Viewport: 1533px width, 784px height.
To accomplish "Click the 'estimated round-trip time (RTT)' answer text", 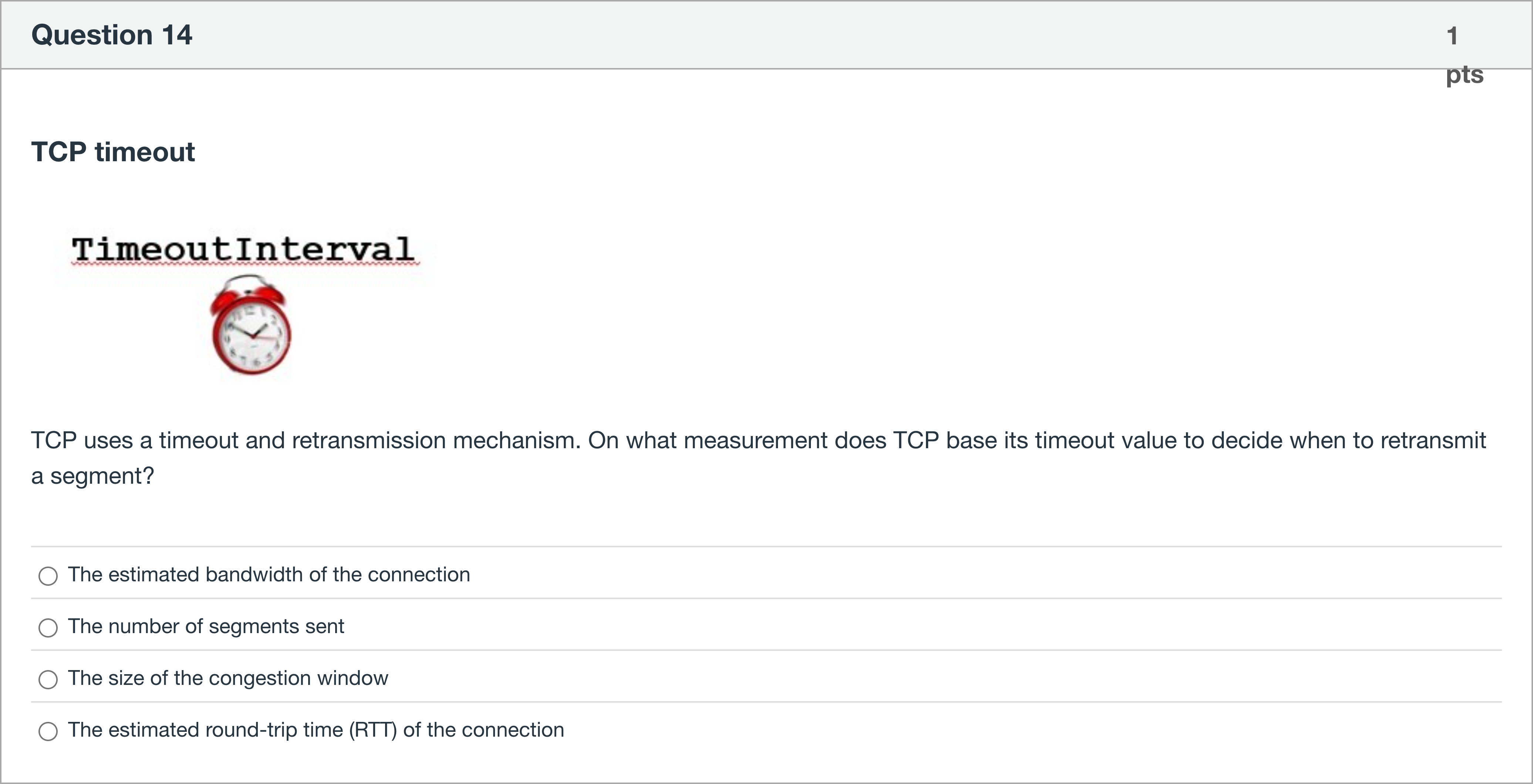I will (316, 730).
